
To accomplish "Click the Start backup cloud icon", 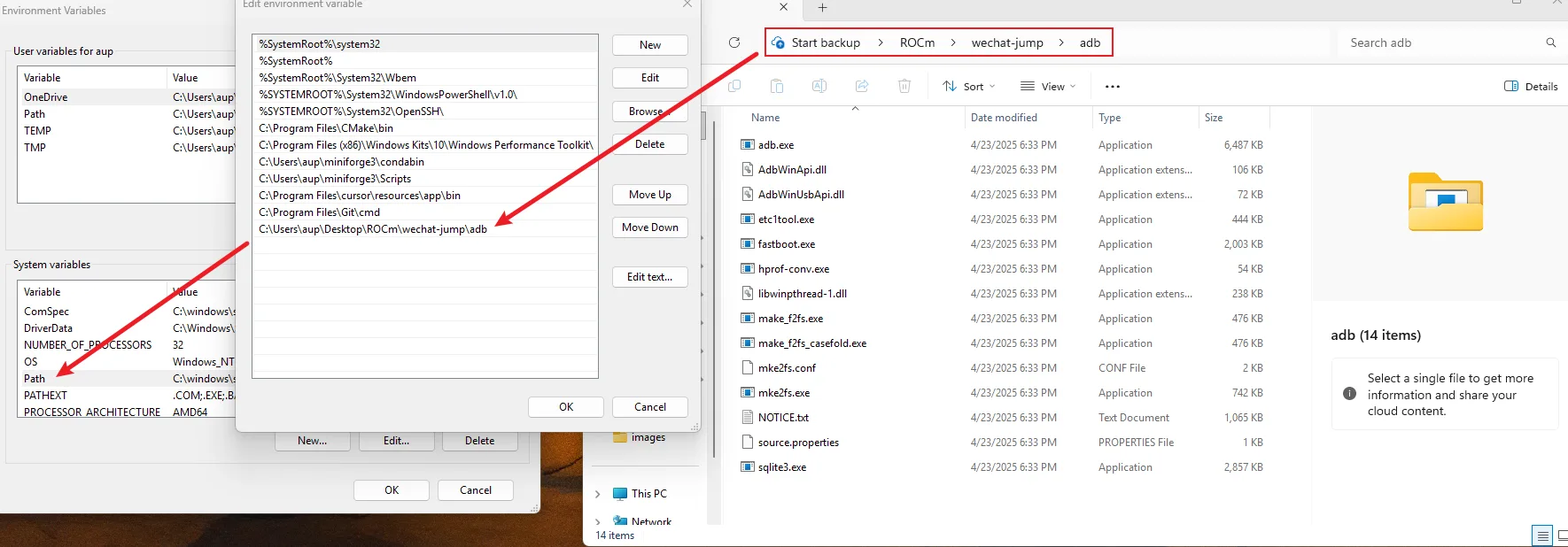I will tap(778, 42).
